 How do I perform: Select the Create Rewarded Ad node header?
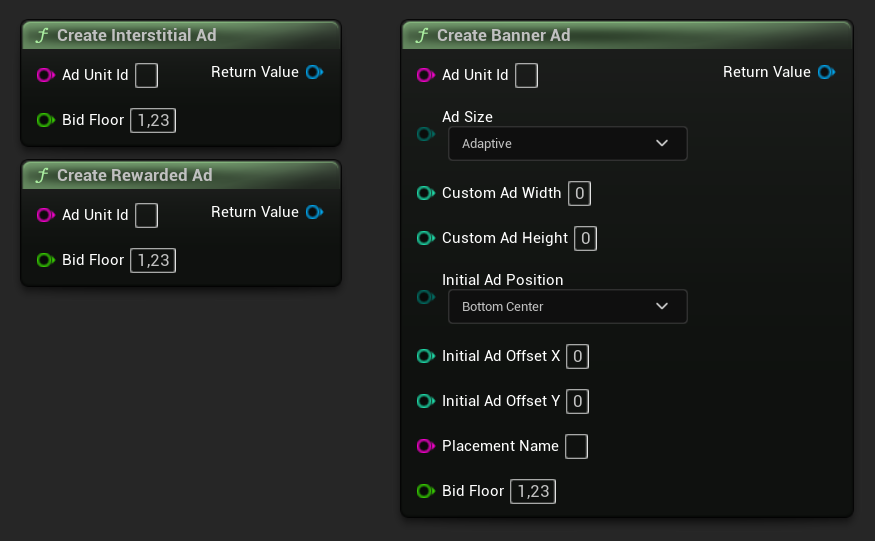(134, 175)
